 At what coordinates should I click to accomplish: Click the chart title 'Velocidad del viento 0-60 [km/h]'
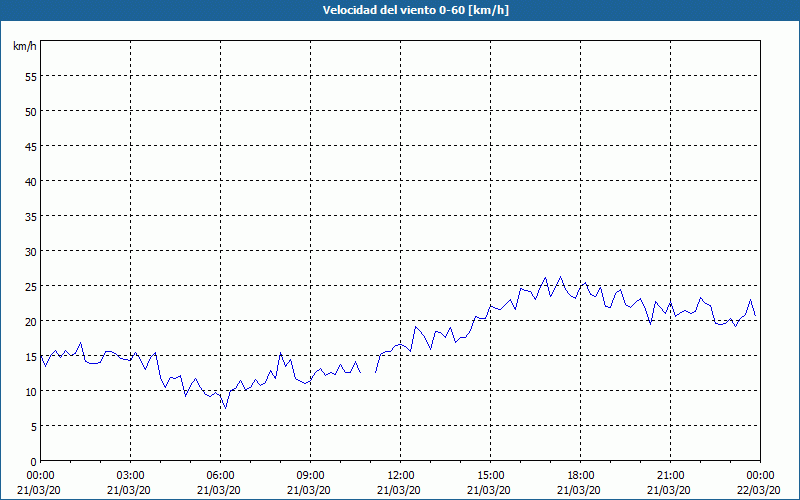[416, 10]
